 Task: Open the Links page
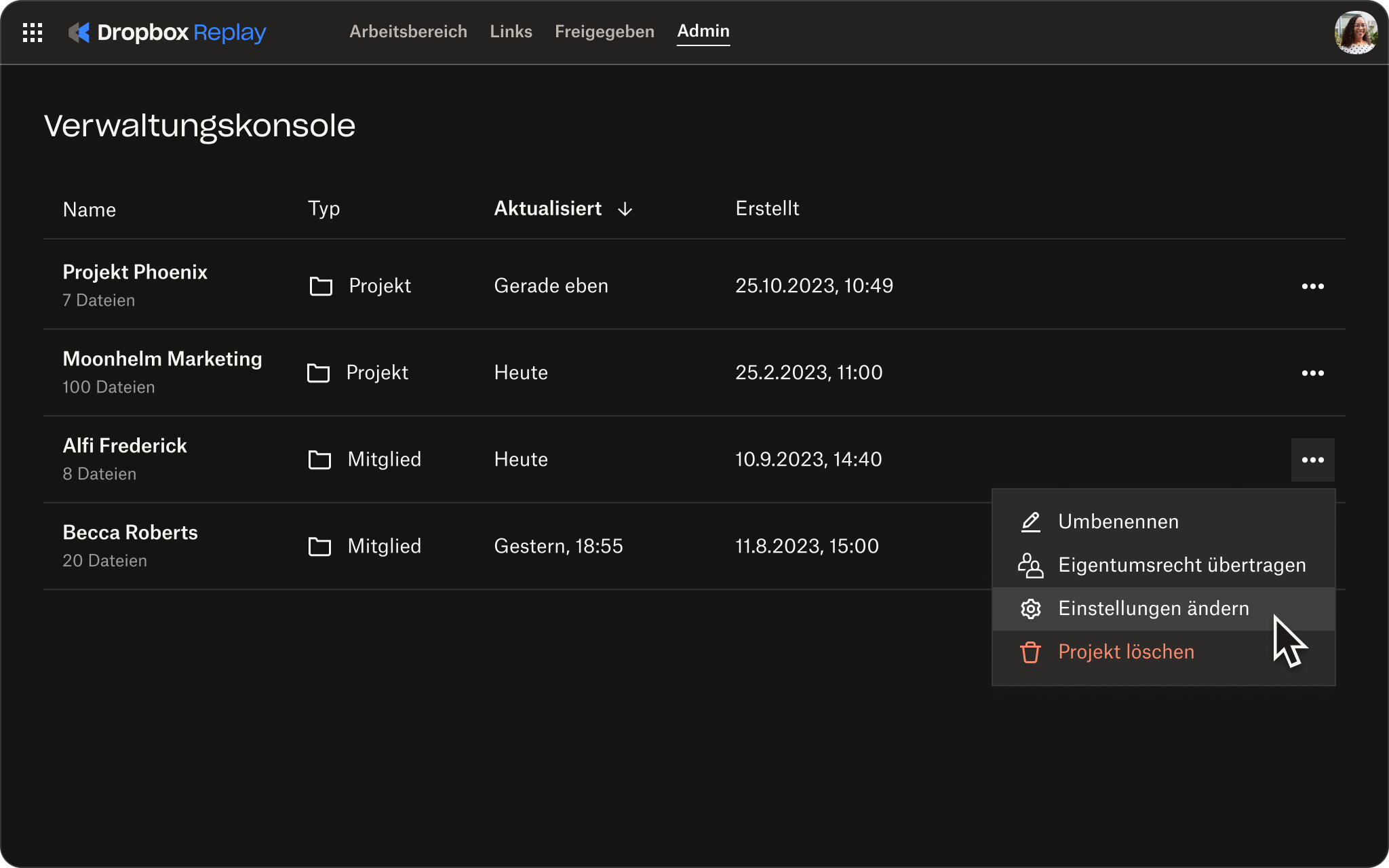pos(511,31)
